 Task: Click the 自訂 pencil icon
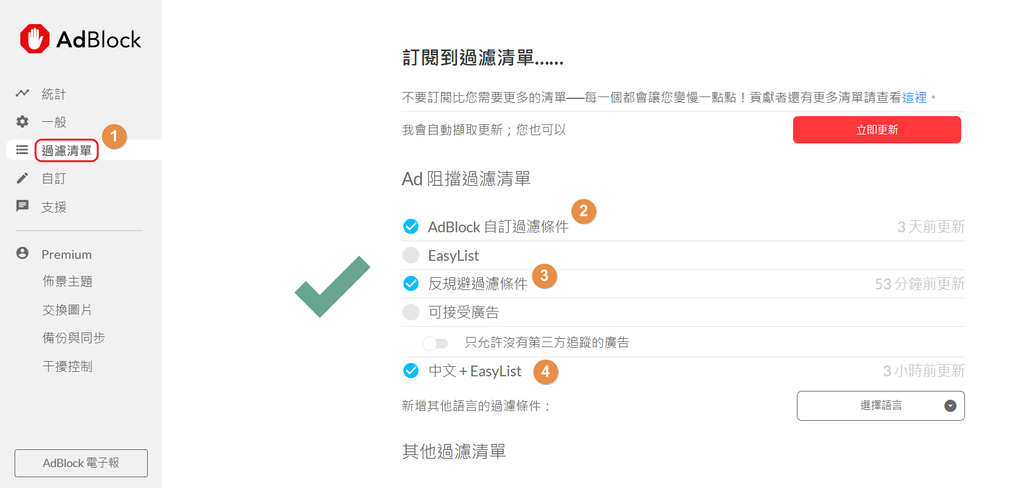click(x=23, y=178)
